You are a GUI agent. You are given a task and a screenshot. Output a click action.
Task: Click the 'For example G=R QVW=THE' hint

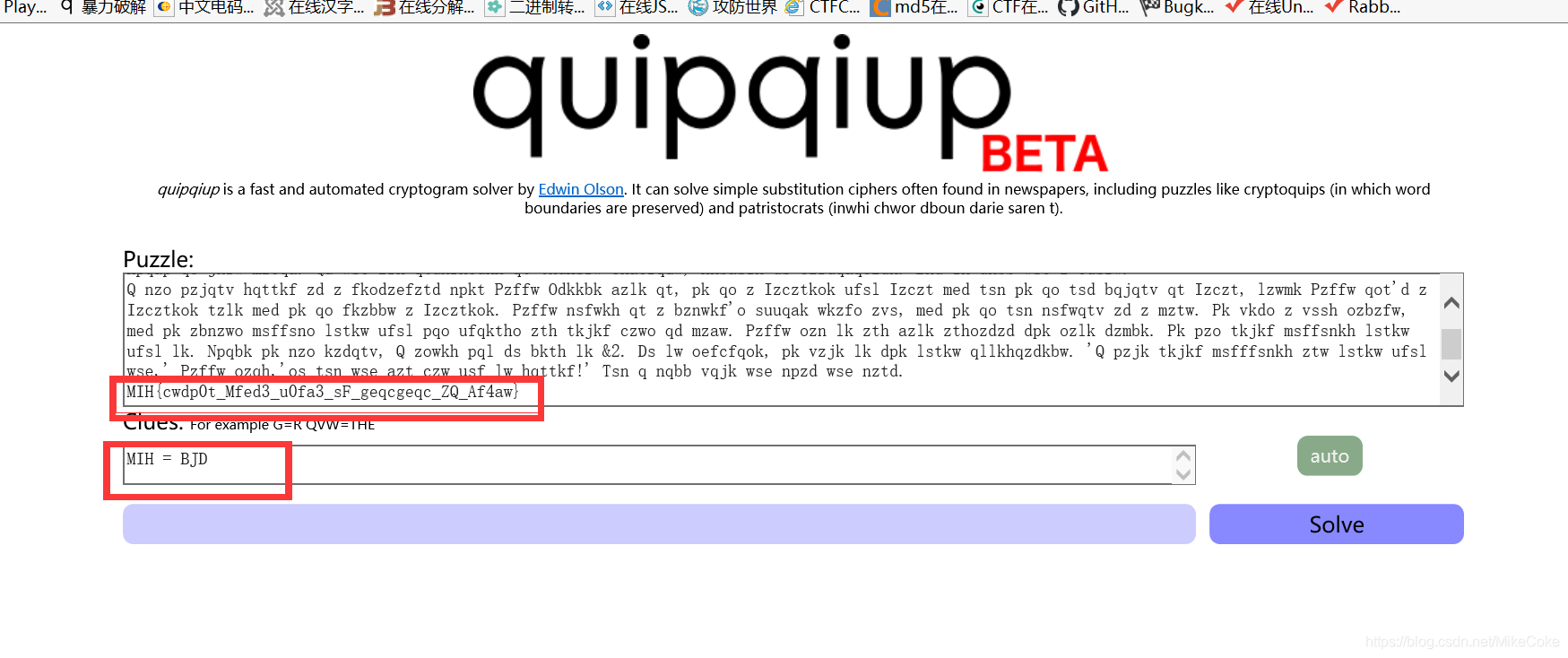282,425
